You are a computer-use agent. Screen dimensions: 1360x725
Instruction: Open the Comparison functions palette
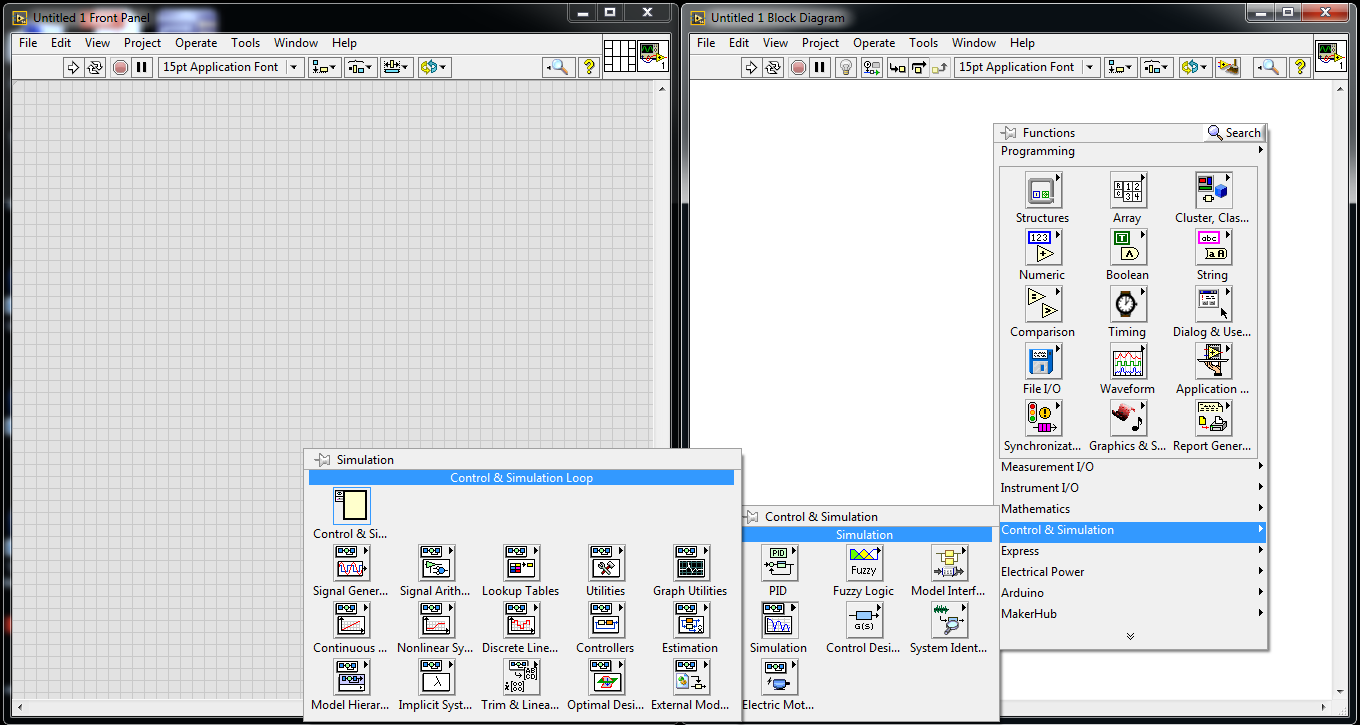(x=1043, y=305)
